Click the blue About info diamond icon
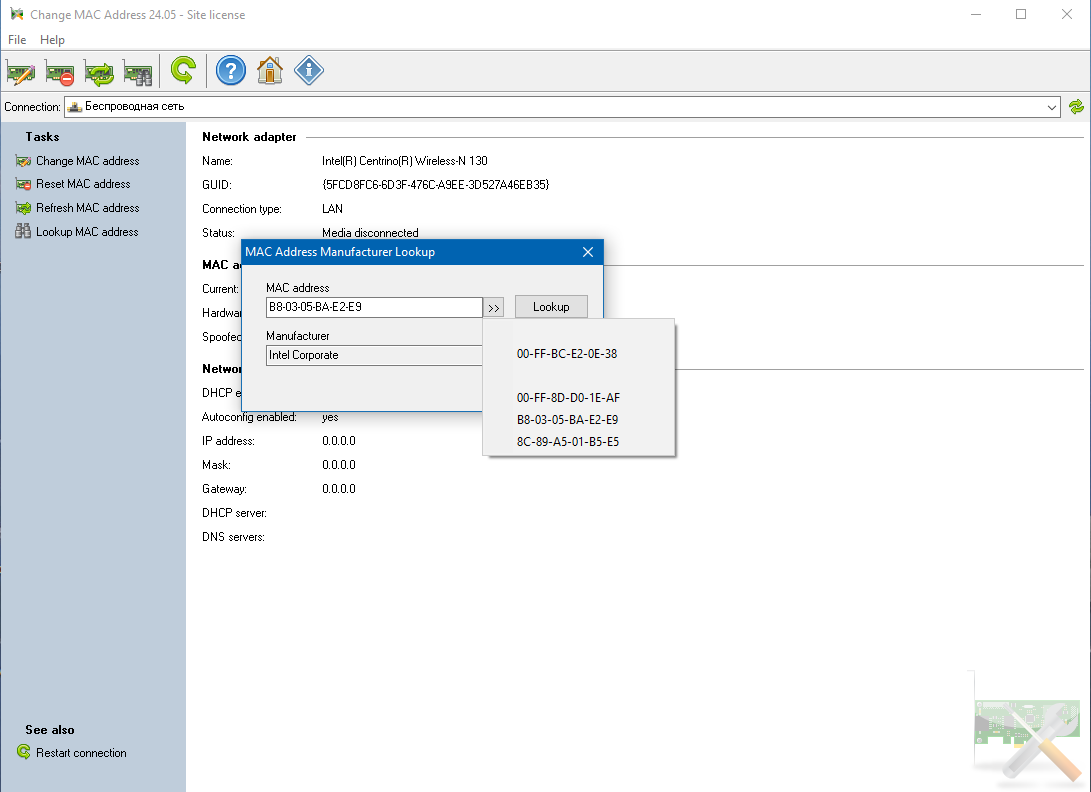 click(309, 70)
